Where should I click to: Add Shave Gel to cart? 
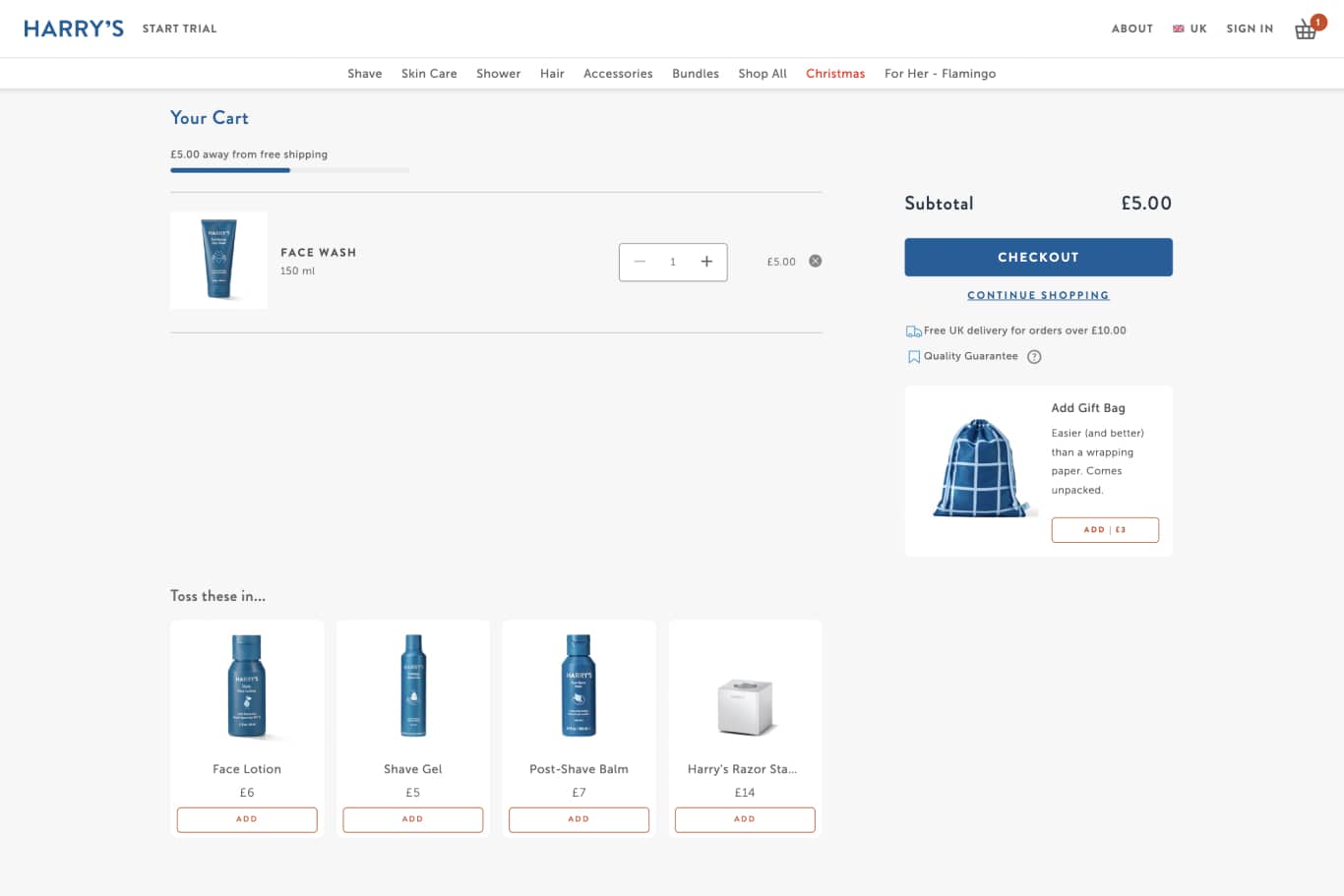click(x=412, y=819)
